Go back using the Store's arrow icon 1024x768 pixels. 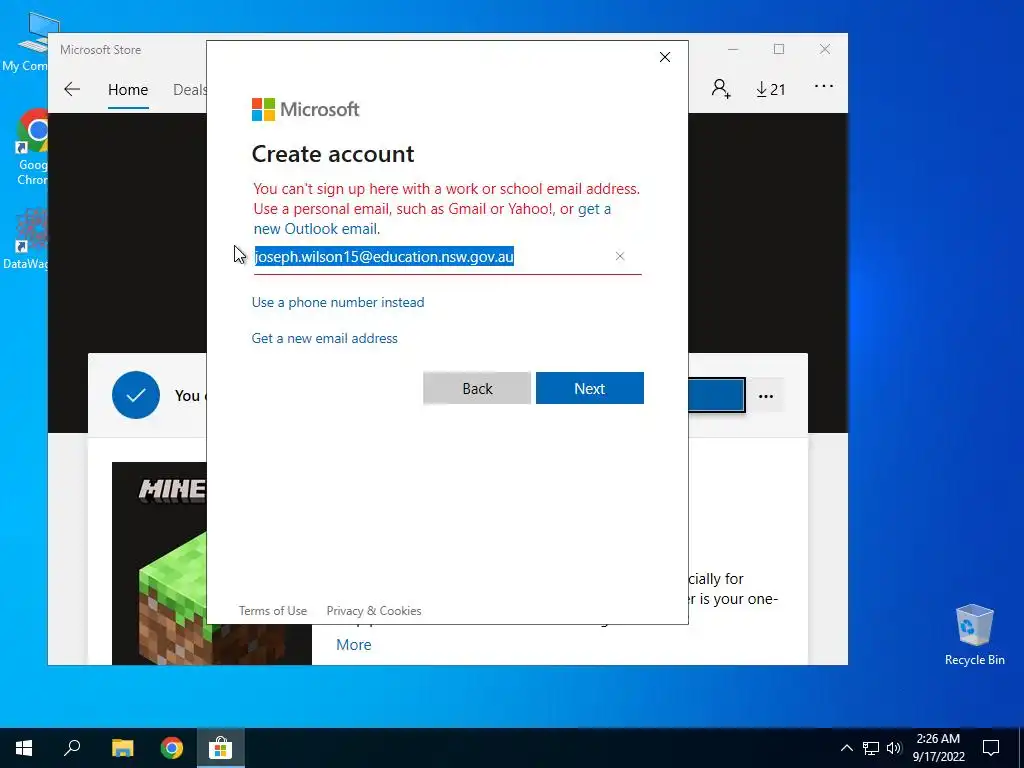pos(72,89)
